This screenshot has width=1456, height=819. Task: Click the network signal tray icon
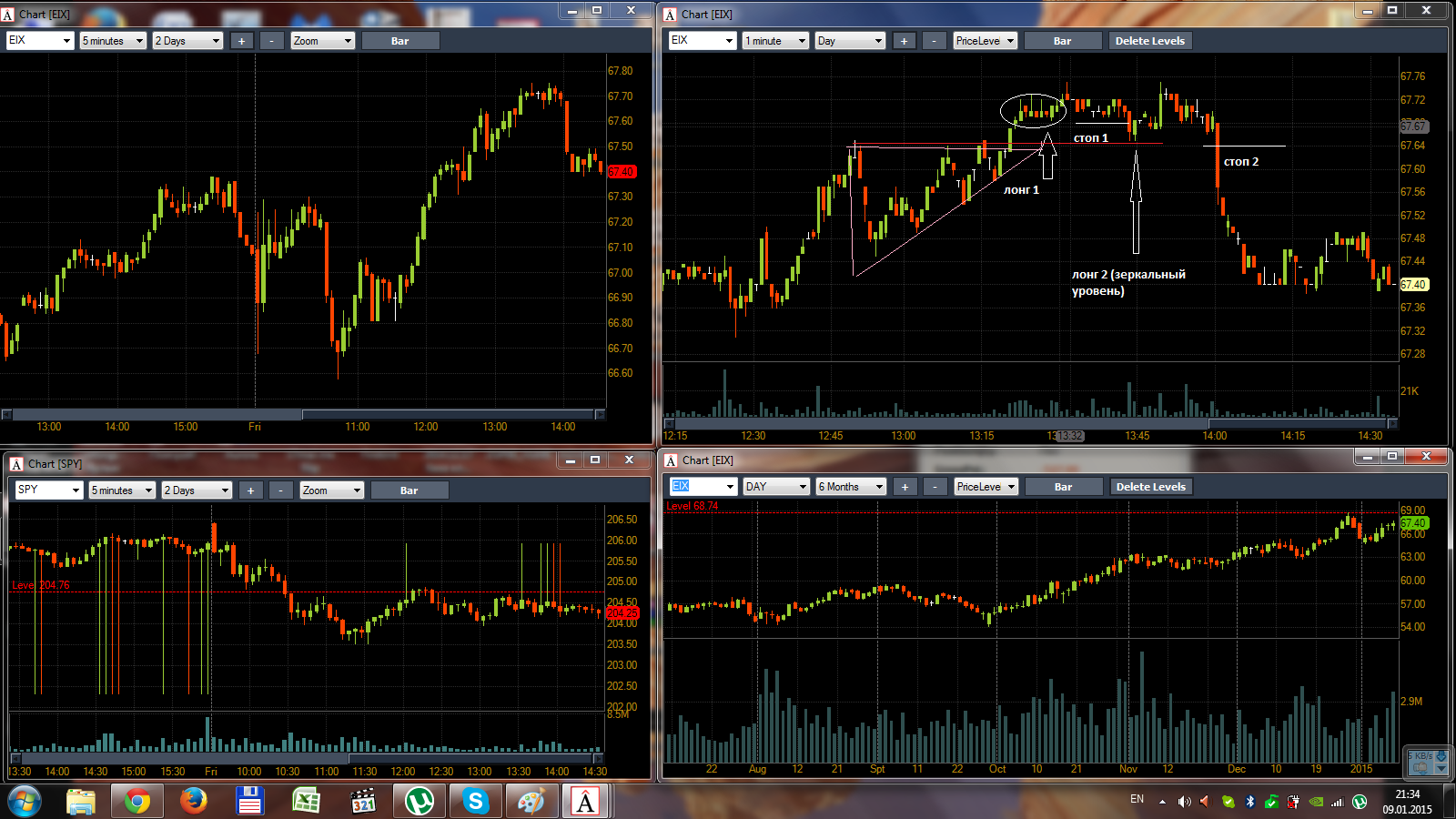(x=1338, y=802)
